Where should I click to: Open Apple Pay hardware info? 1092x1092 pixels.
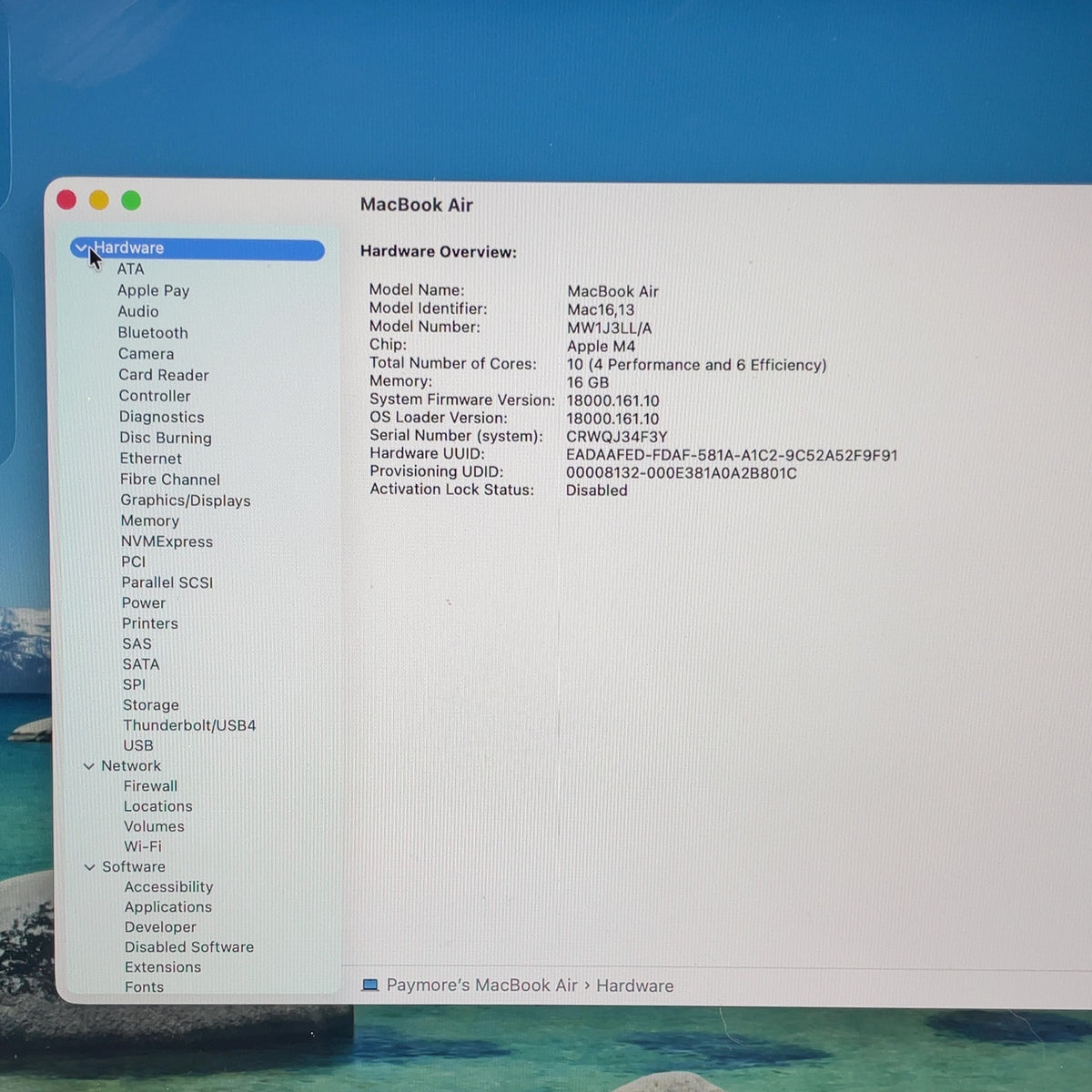tap(153, 290)
